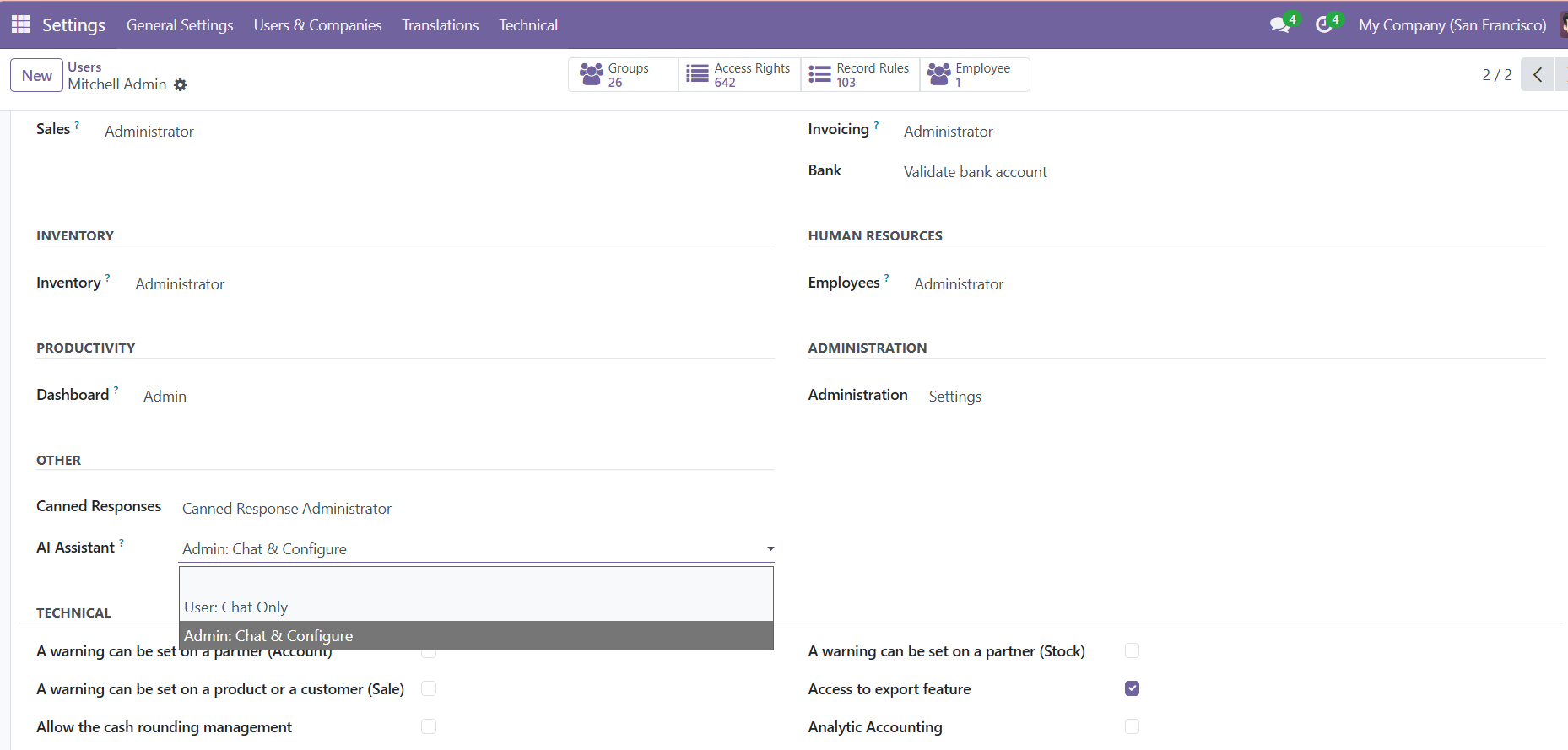This screenshot has width=1568, height=750.
Task: Open Record Rules list icon
Action: pyautogui.click(x=819, y=75)
